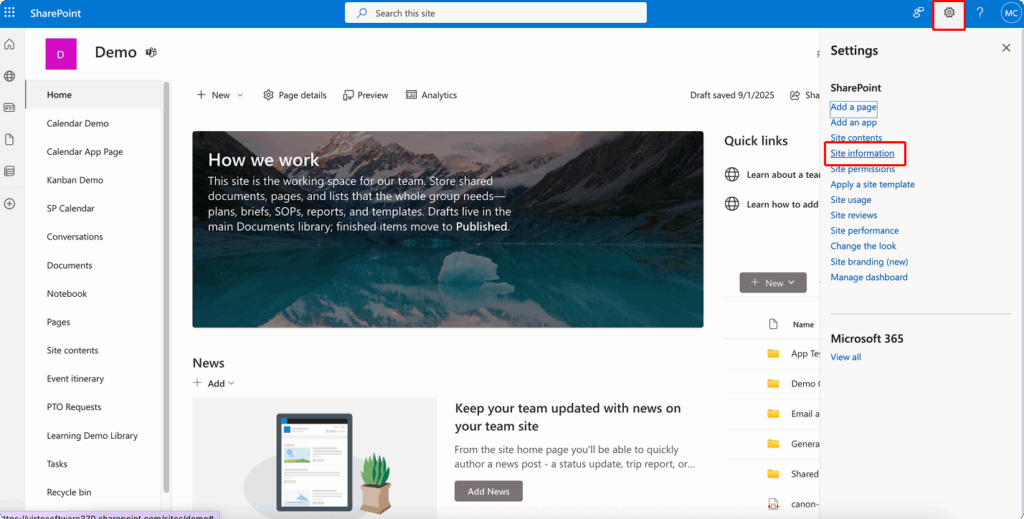The width and height of the screenshot is (1024, 519).
Task: Select Documents in the left navigation
Action: 69,265
